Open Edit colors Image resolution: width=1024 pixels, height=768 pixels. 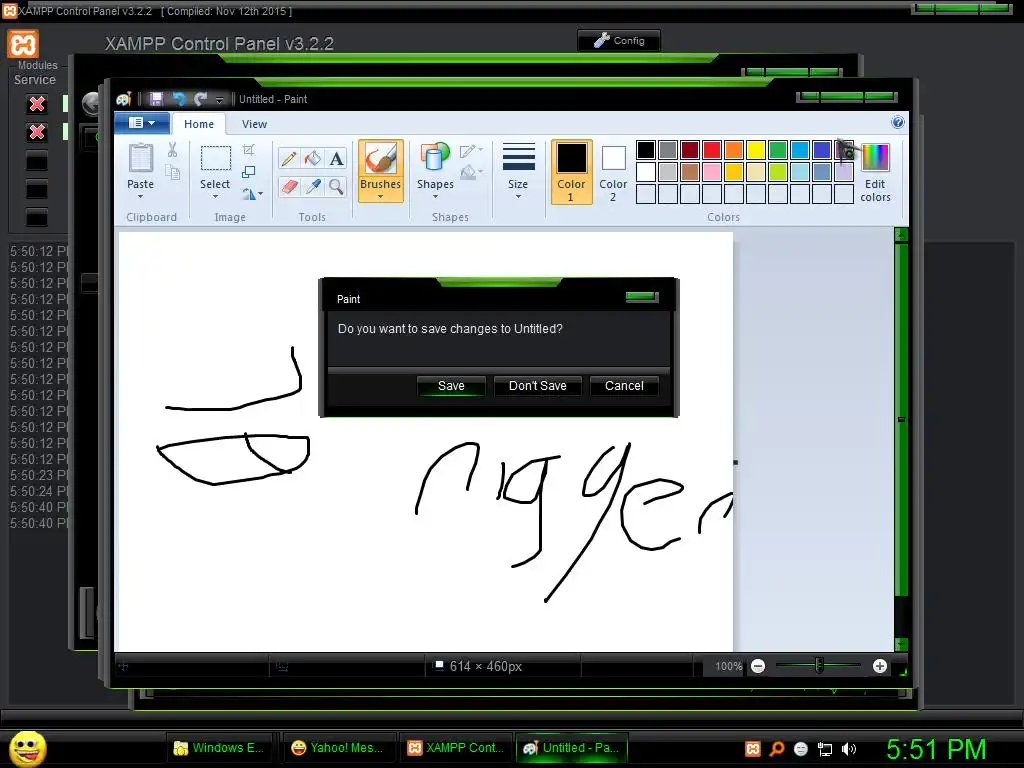875,172
